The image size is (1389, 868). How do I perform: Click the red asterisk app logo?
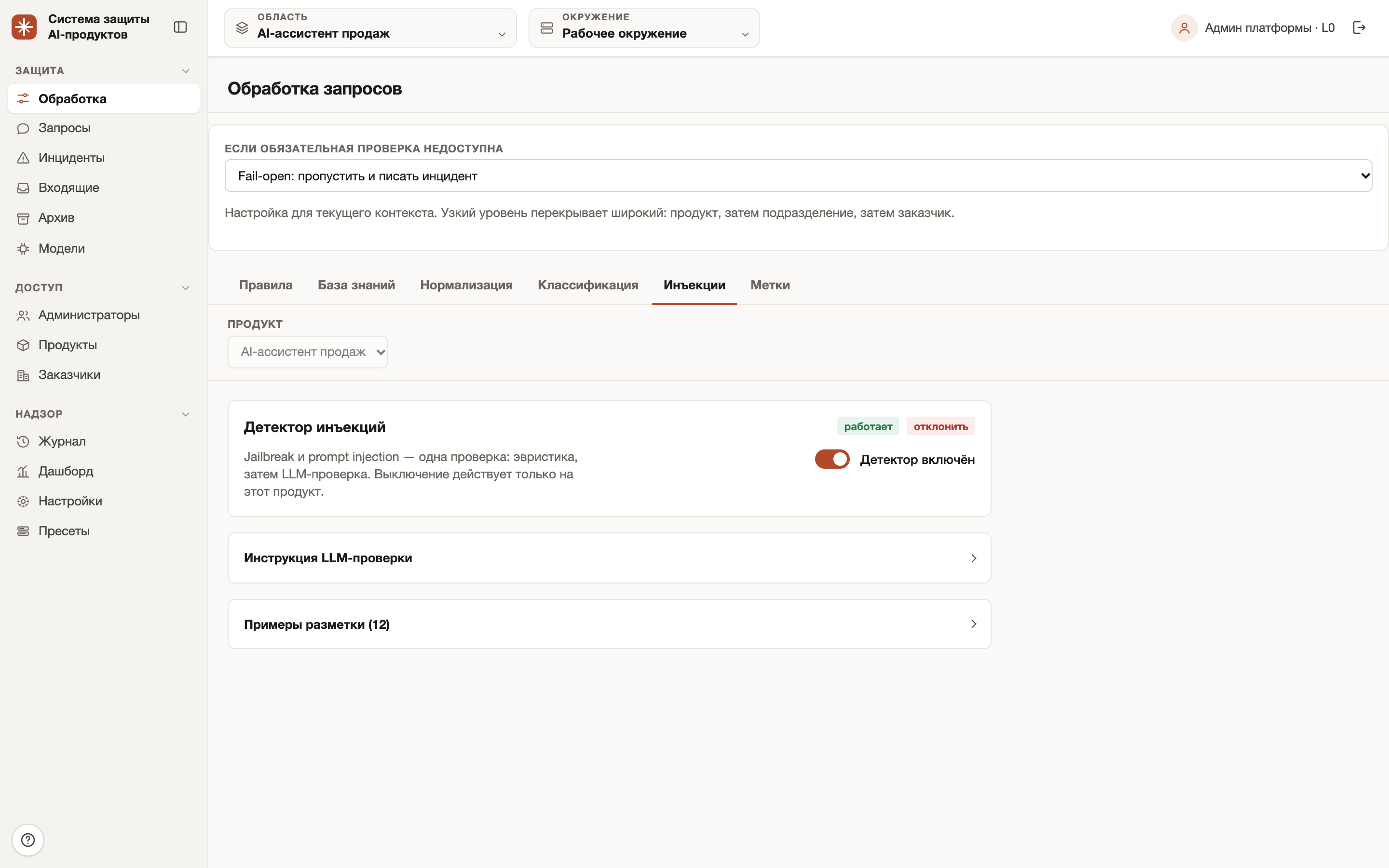click(x=24, y=27)
